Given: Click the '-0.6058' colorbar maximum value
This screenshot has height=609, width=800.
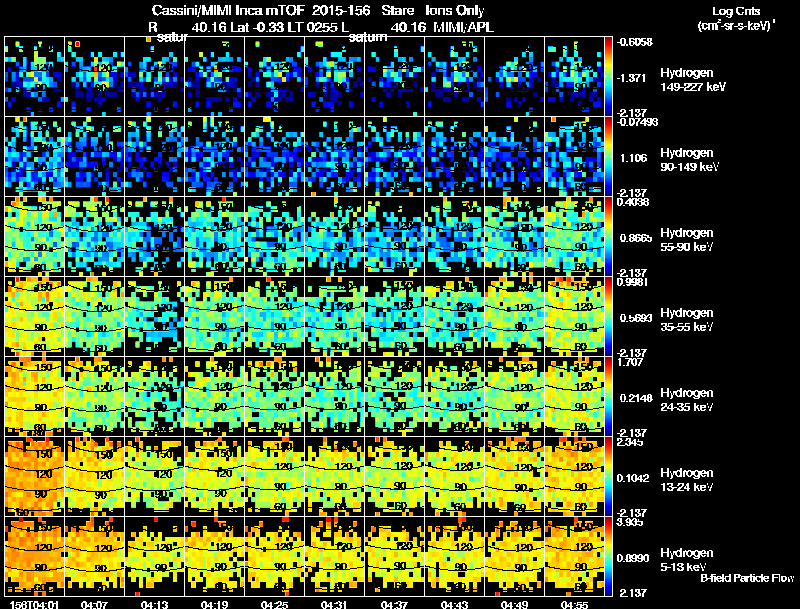Looking at the screenshot, I should click(x=634, y=42).
